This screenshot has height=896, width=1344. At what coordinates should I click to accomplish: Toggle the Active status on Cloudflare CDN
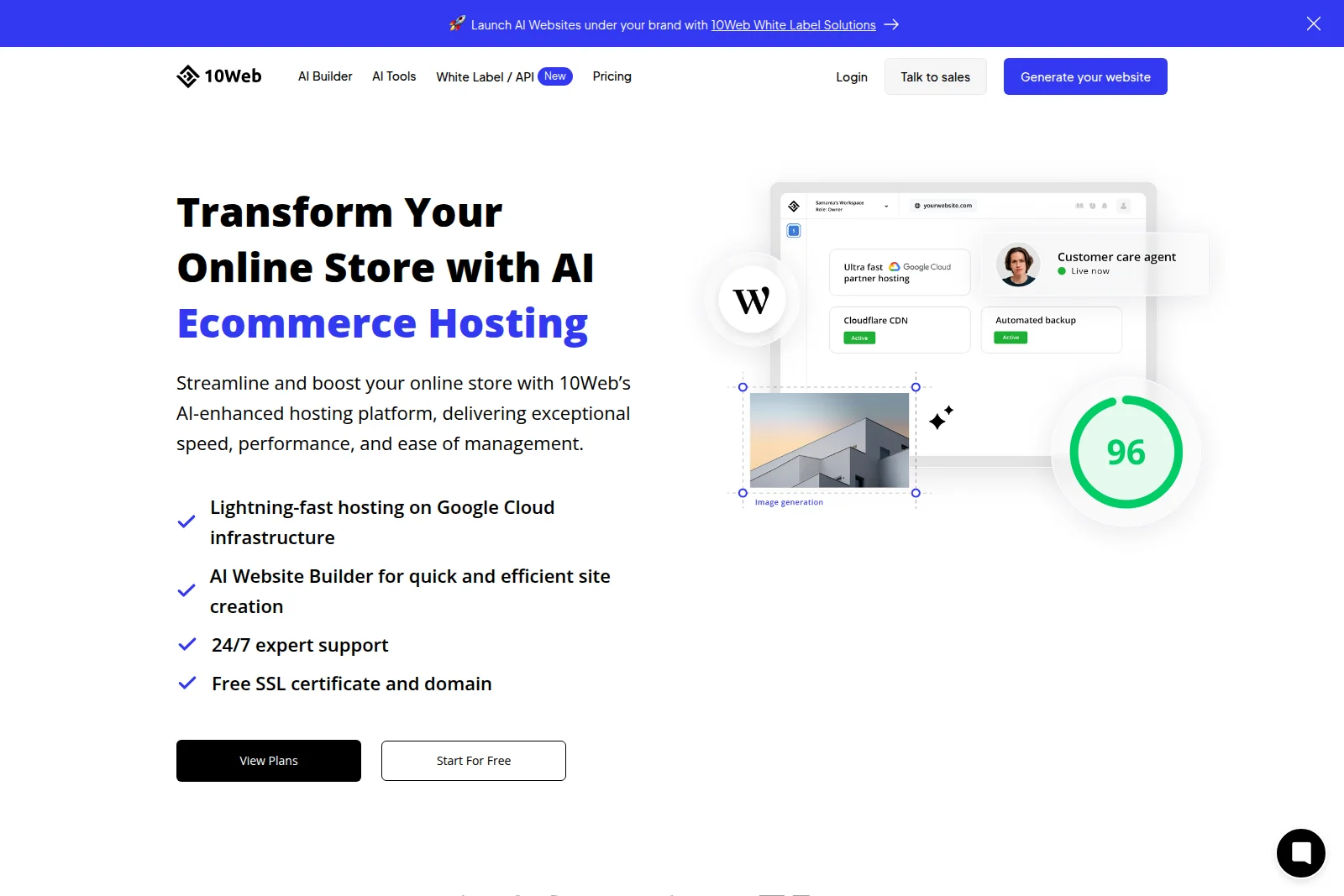tap(859, 338)
